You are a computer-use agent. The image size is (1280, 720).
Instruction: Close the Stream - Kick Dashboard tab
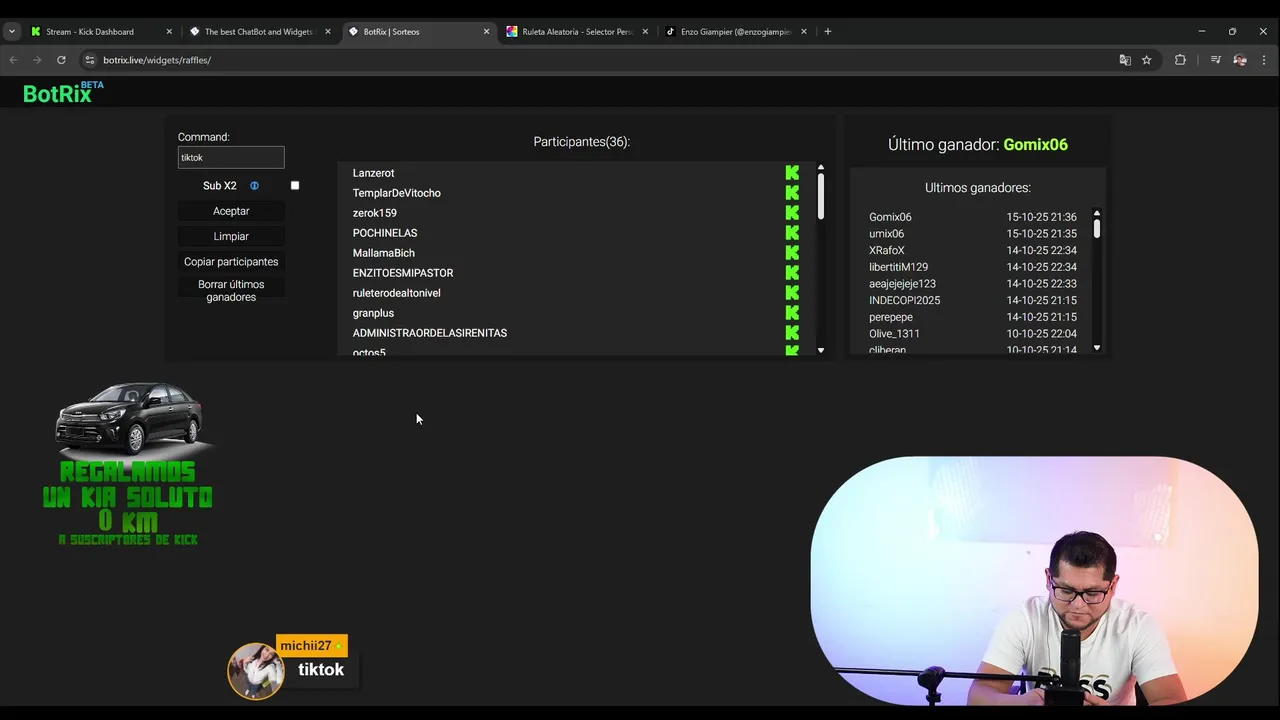tap(169, 32)
